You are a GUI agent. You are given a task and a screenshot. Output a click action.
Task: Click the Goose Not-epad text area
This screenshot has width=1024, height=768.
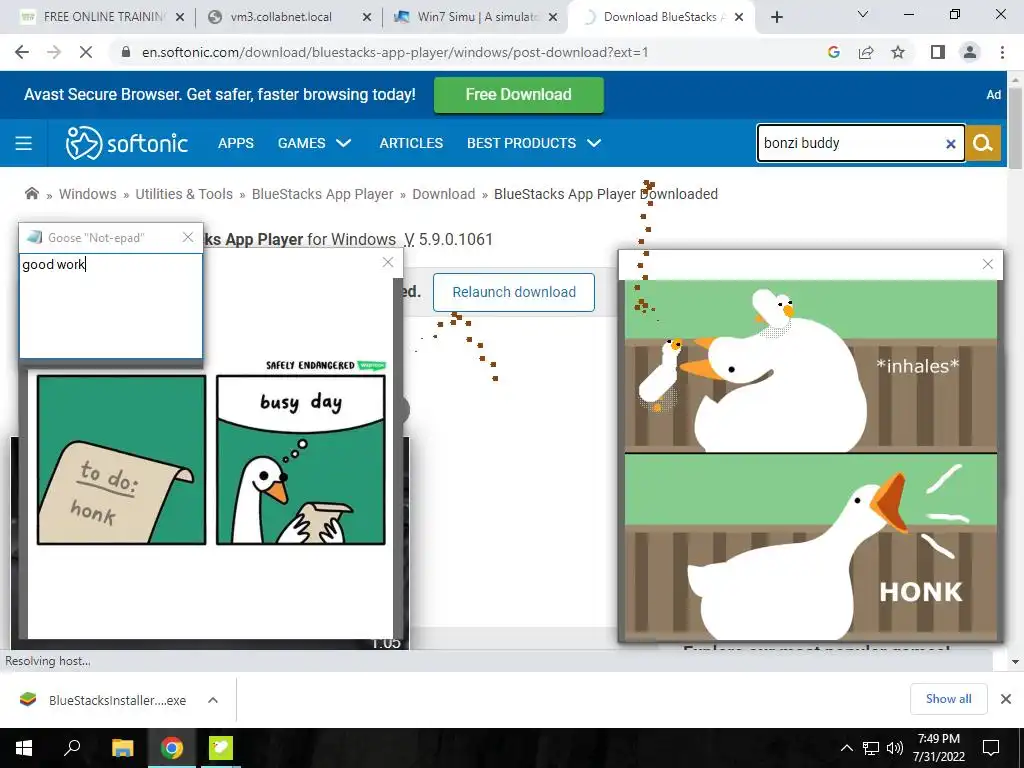point(111,306)
